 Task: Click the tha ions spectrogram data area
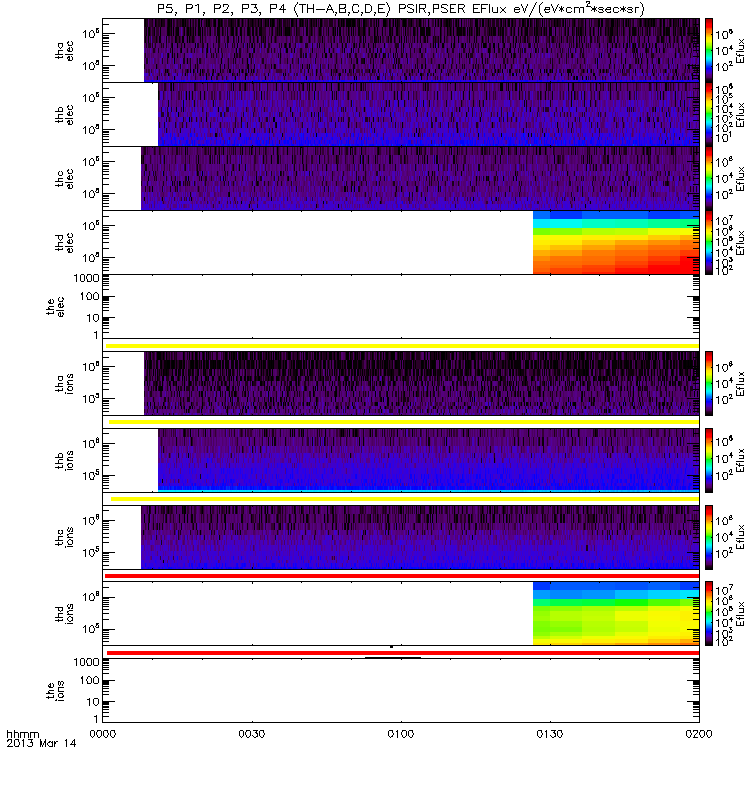[x=421, y=383]
